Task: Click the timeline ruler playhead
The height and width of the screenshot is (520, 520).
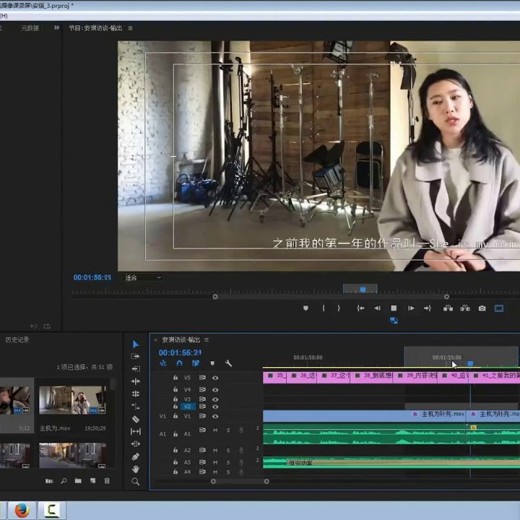Action: pyautogui.click(x=470, y=363)
